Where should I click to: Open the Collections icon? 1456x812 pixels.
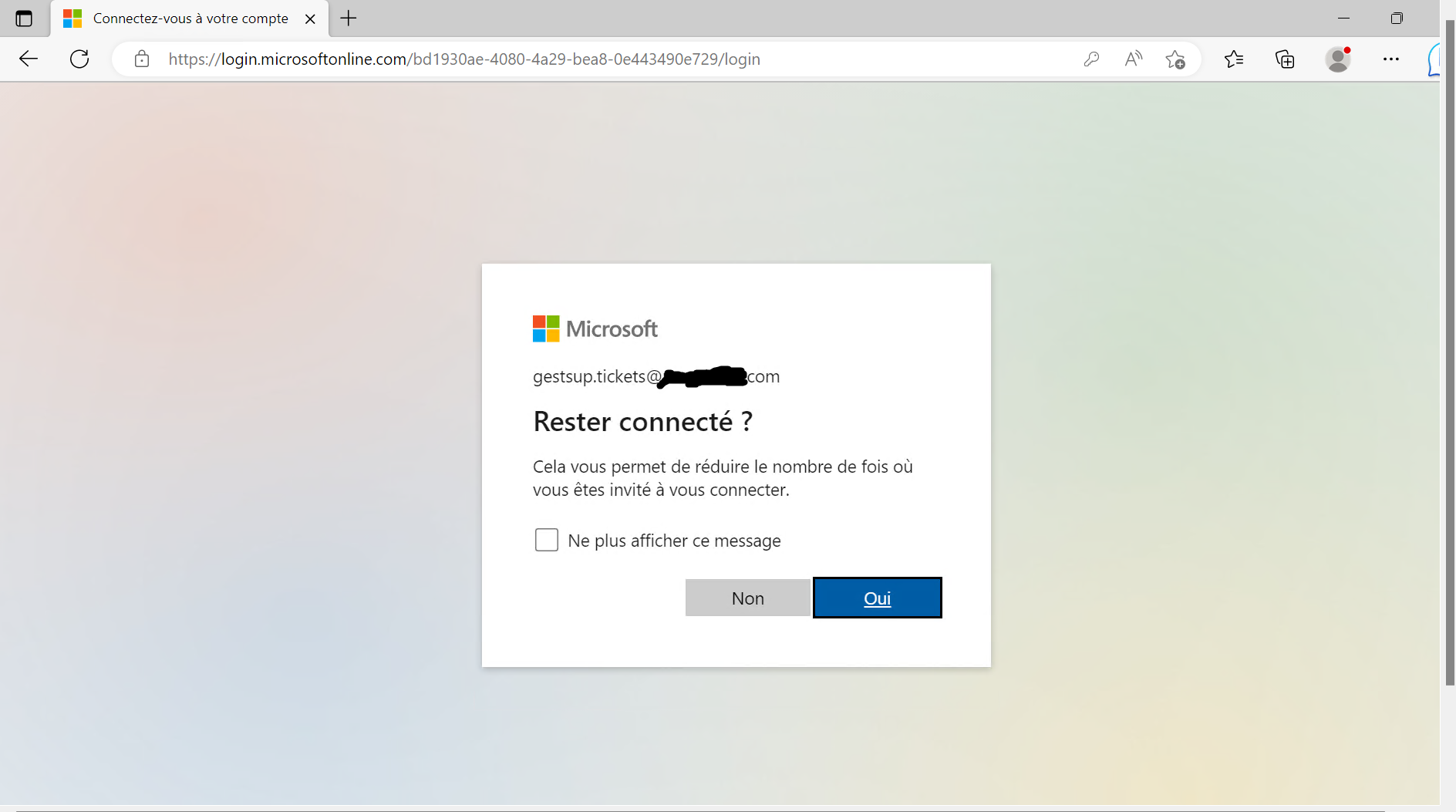(x=1285, y=59)
